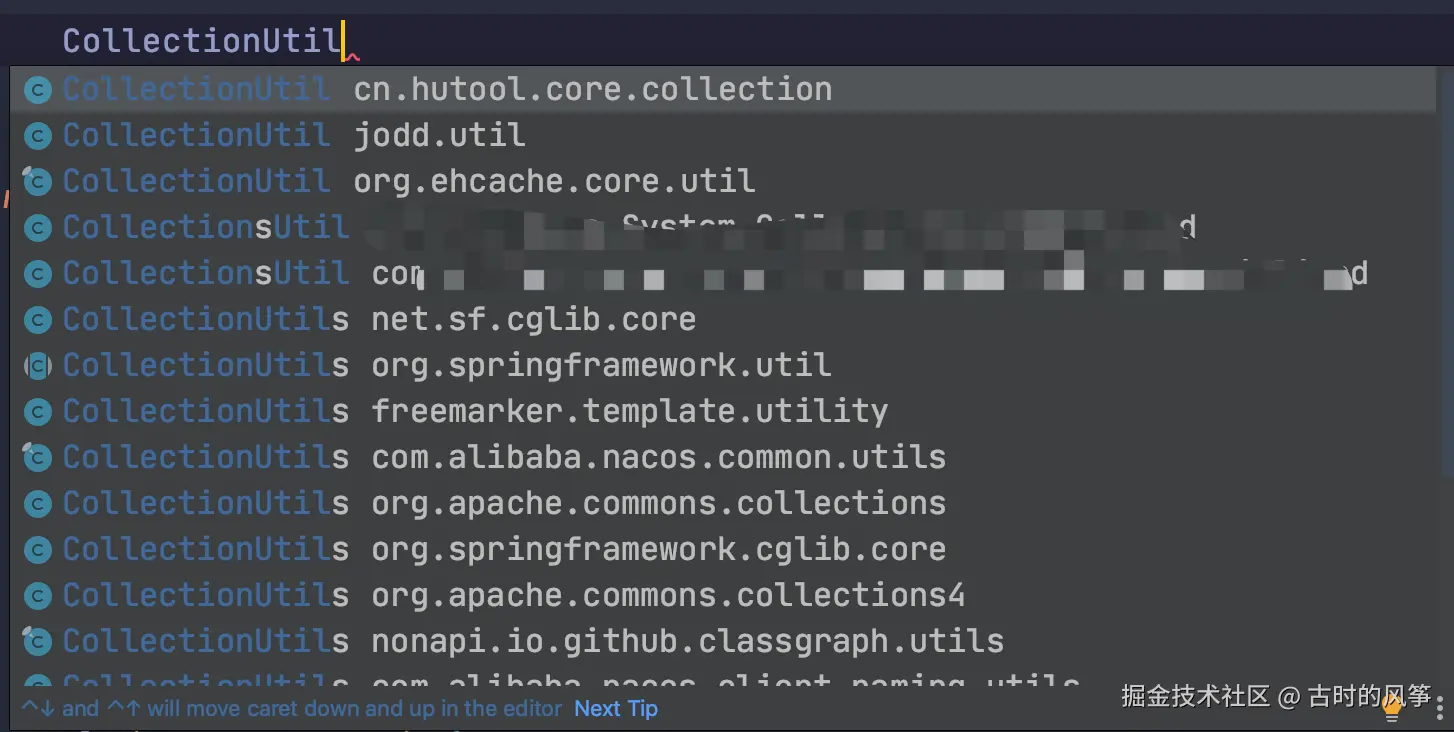Click class icon of com.alibaba.nacos.common.utils entry
This screenshot has height=732, width=1454.
click(x=37, y=458)
